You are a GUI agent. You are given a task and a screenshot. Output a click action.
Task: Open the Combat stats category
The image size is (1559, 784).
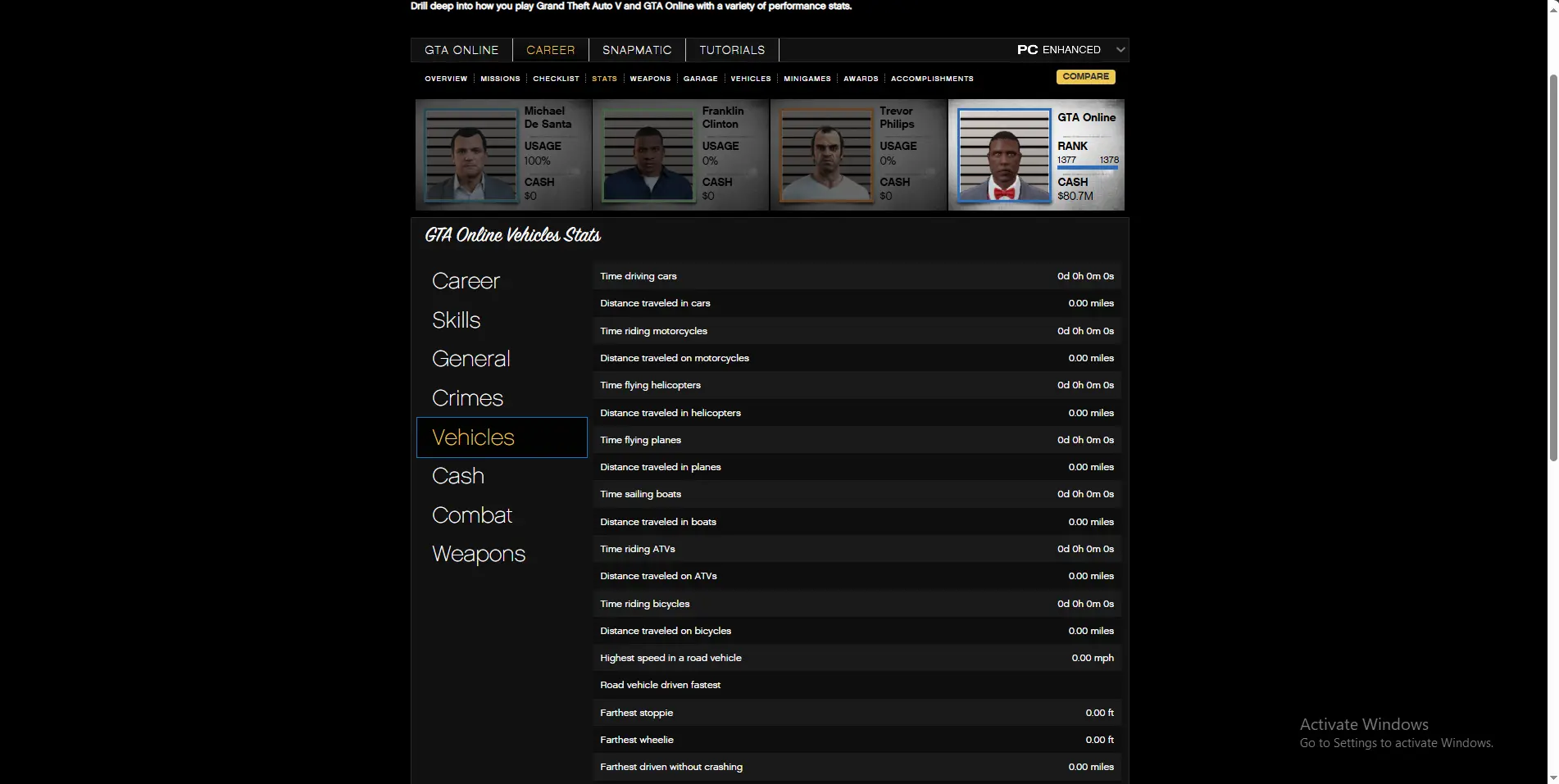click(472, 515)
